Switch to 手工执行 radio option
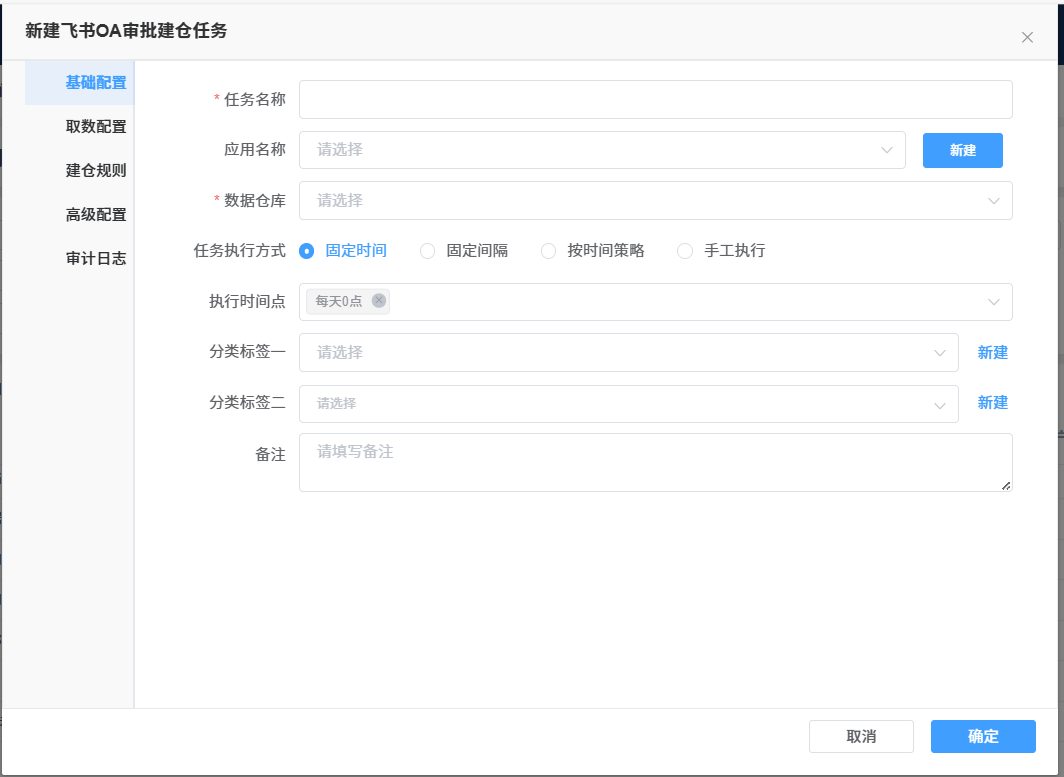Screen dimensions: 1064x777 click(685, 251)
